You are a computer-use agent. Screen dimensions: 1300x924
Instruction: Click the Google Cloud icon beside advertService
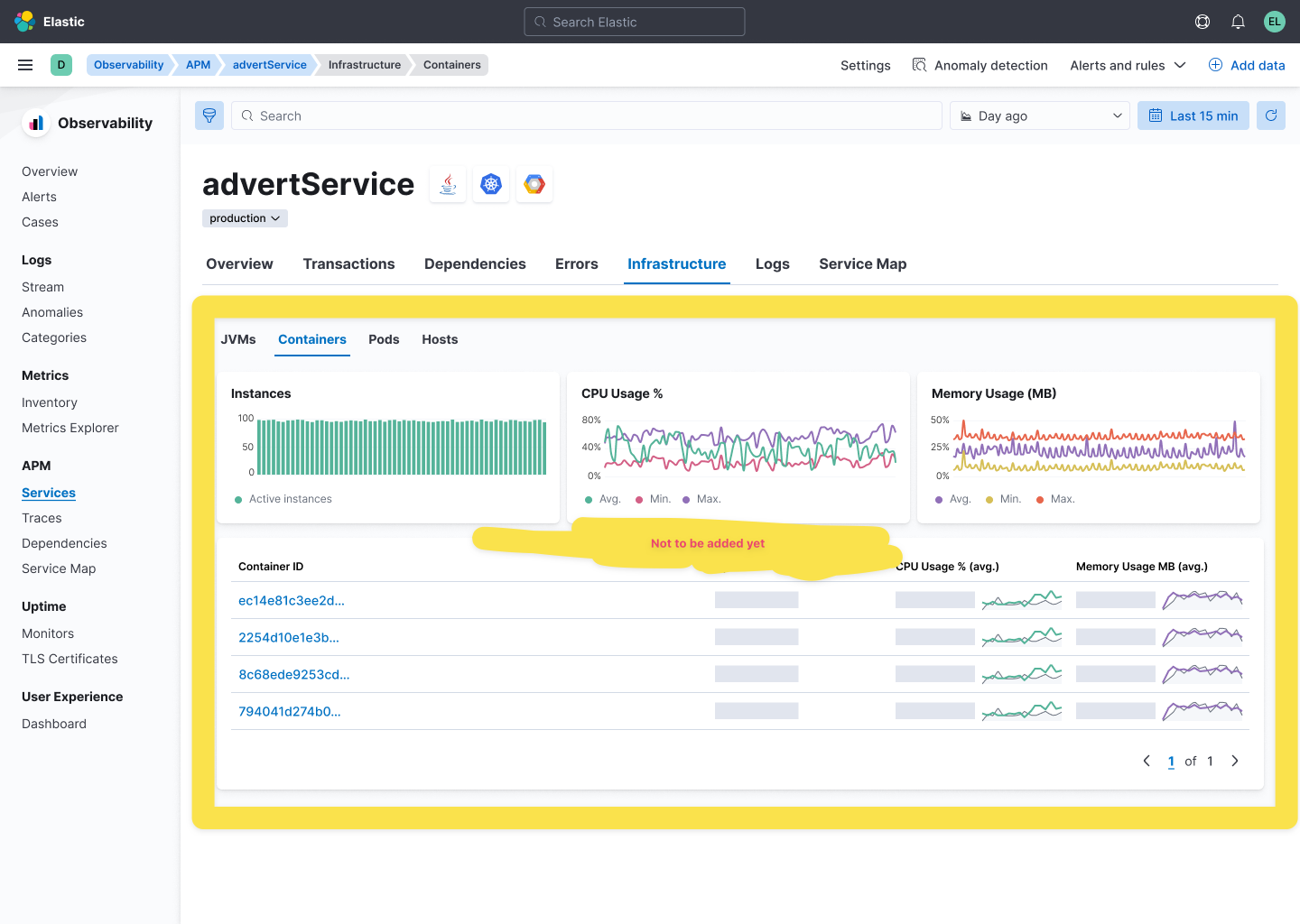point(534,183)
